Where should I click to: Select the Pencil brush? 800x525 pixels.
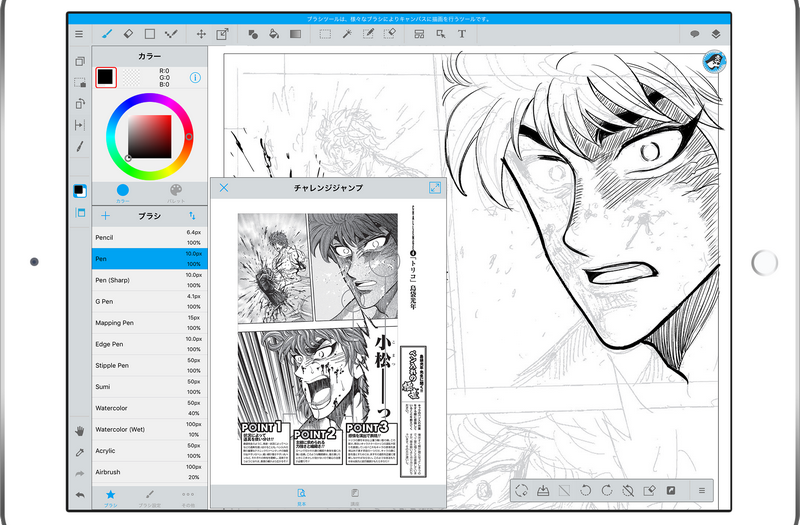(149, 238)
